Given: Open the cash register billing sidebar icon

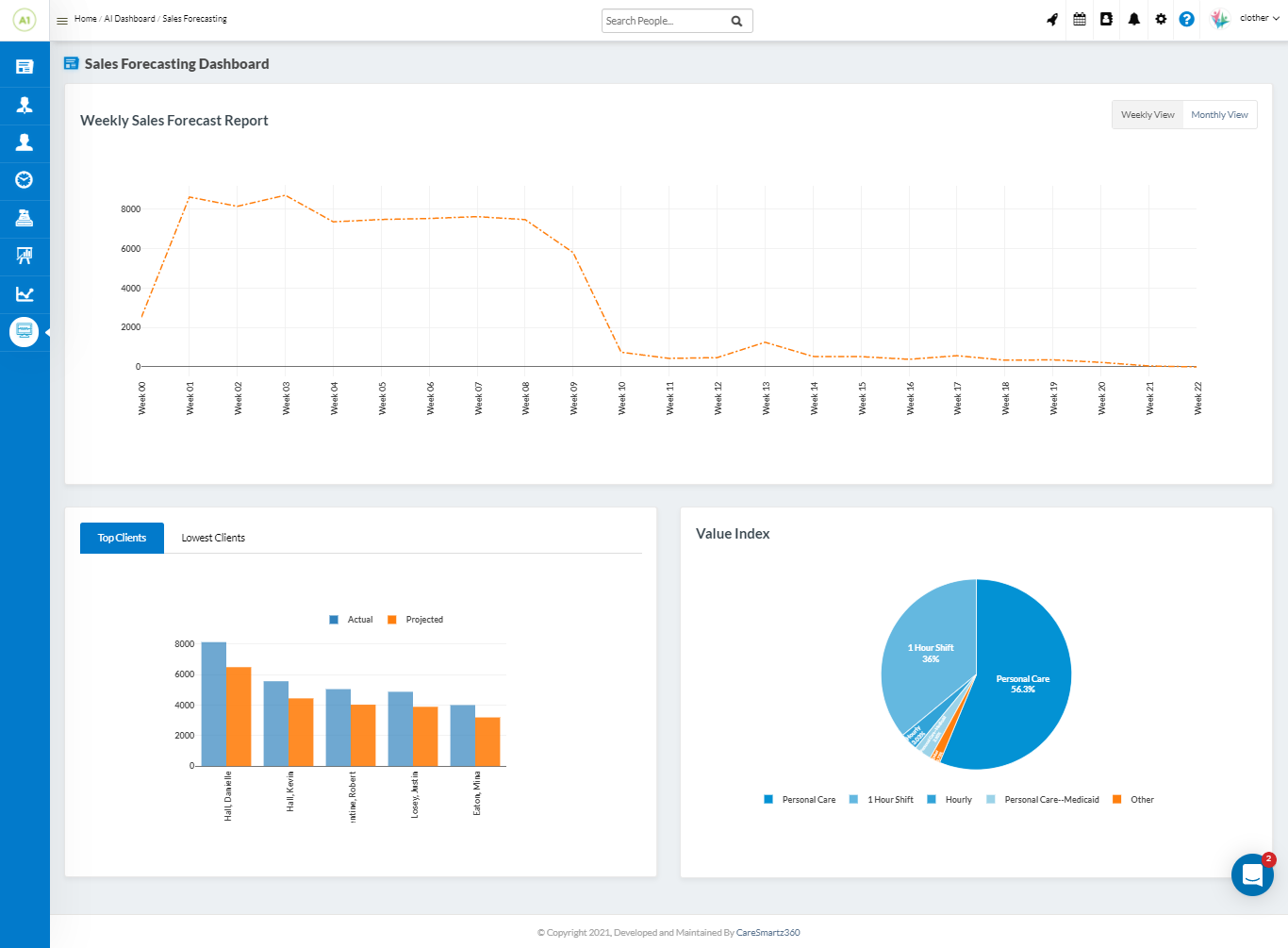Looking at the screenshot, I should 25,218.
